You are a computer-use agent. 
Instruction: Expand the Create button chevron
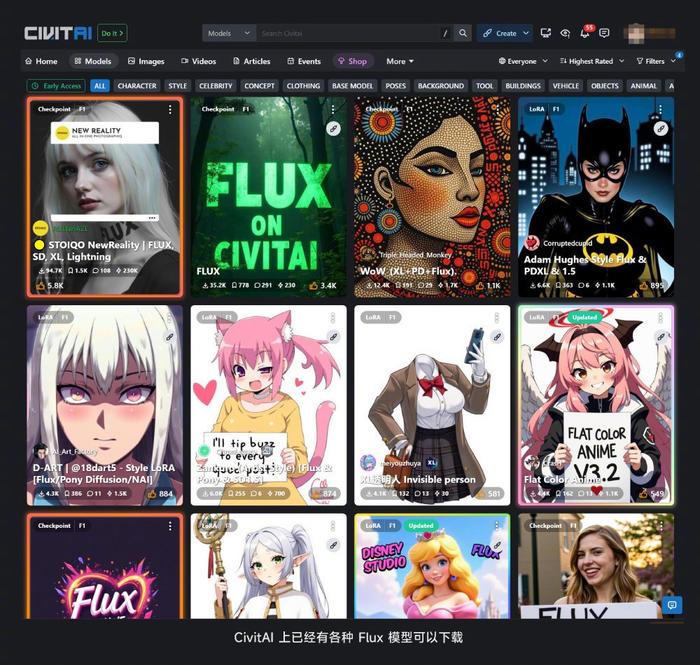click(526, 33)
